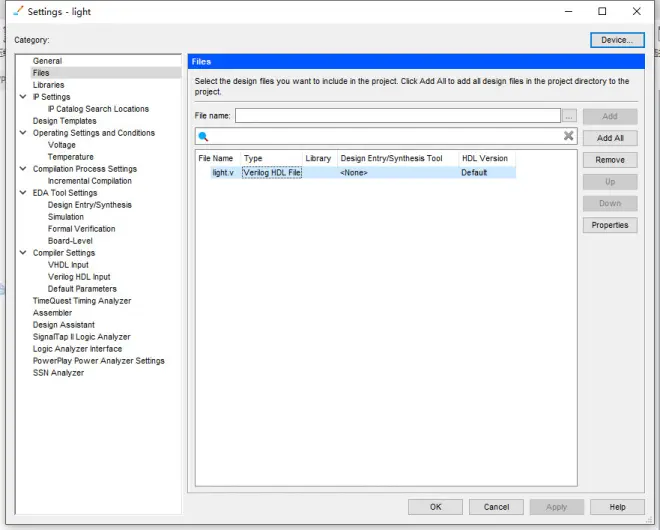
Task: Collapse the IP Settings tree node
Action: click(23, 96)
